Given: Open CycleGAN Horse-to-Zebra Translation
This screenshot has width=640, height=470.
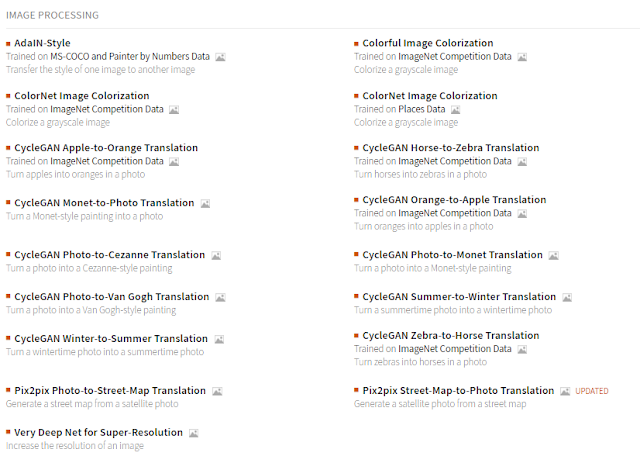Looking at the screenshot, I should 451,148.
